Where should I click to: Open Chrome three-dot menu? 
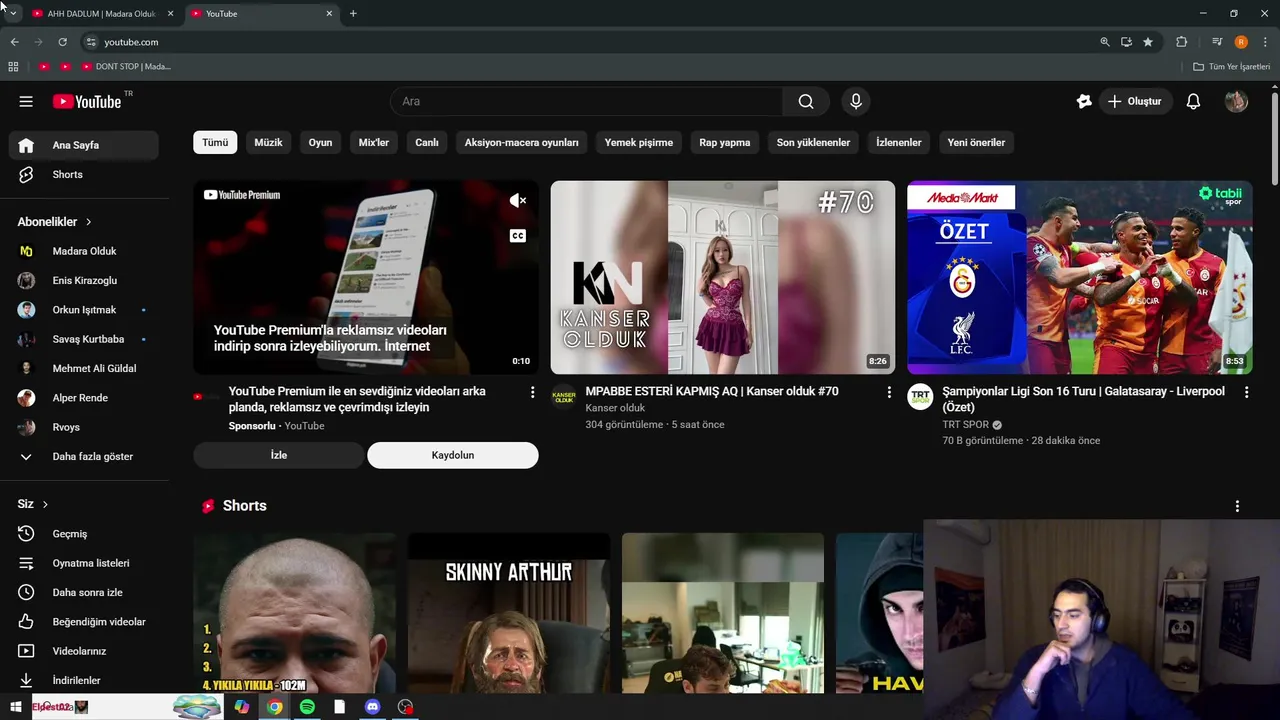(x=1265, y=42)
